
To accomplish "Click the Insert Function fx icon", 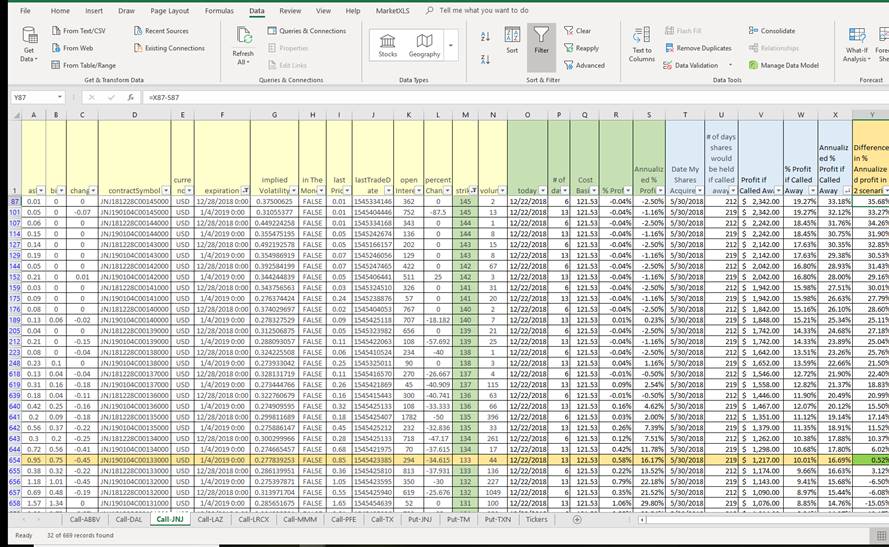I will click(130, 97).
